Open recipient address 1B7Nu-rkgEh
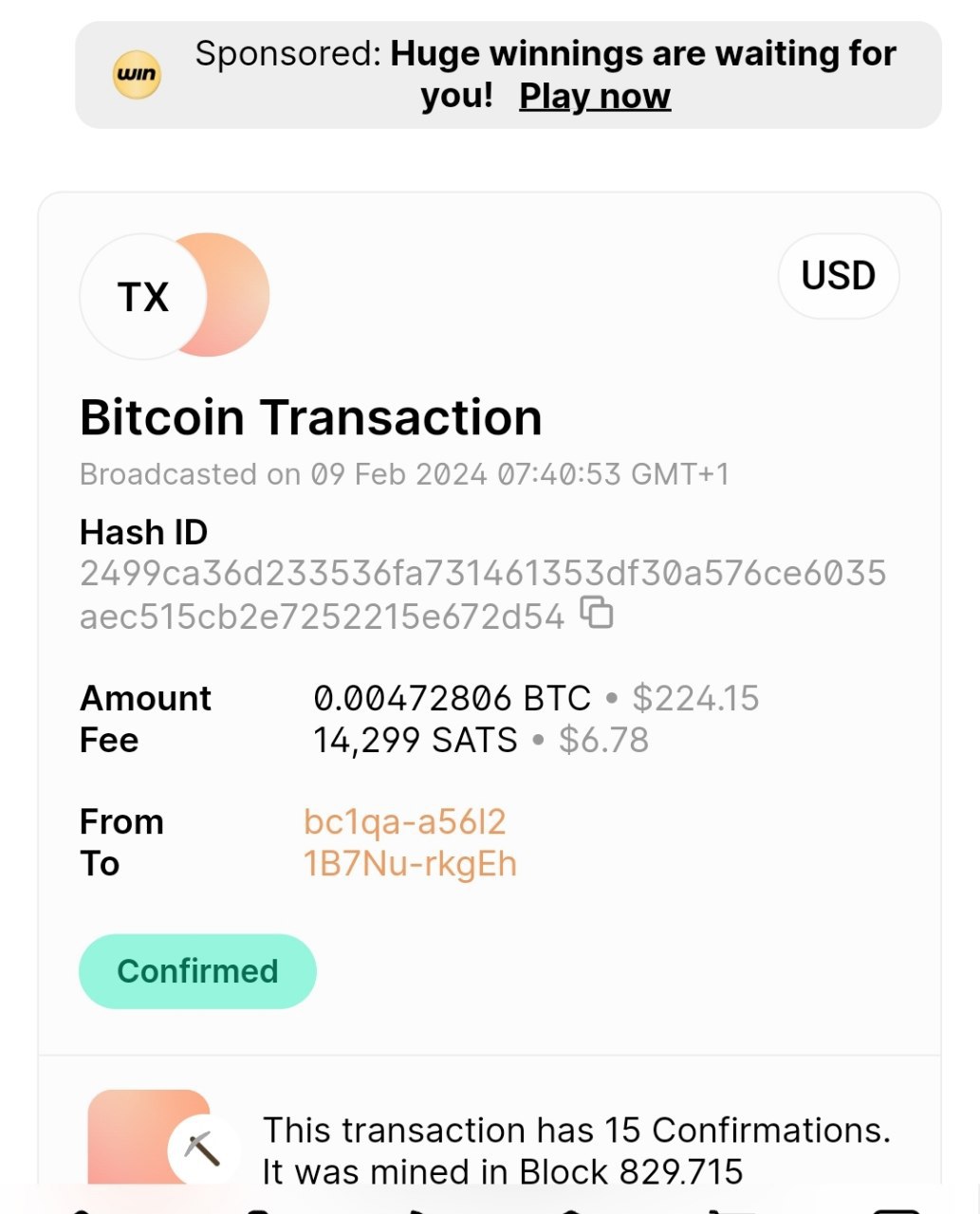This screenshot has height=1214, width=980. (410, 864)
